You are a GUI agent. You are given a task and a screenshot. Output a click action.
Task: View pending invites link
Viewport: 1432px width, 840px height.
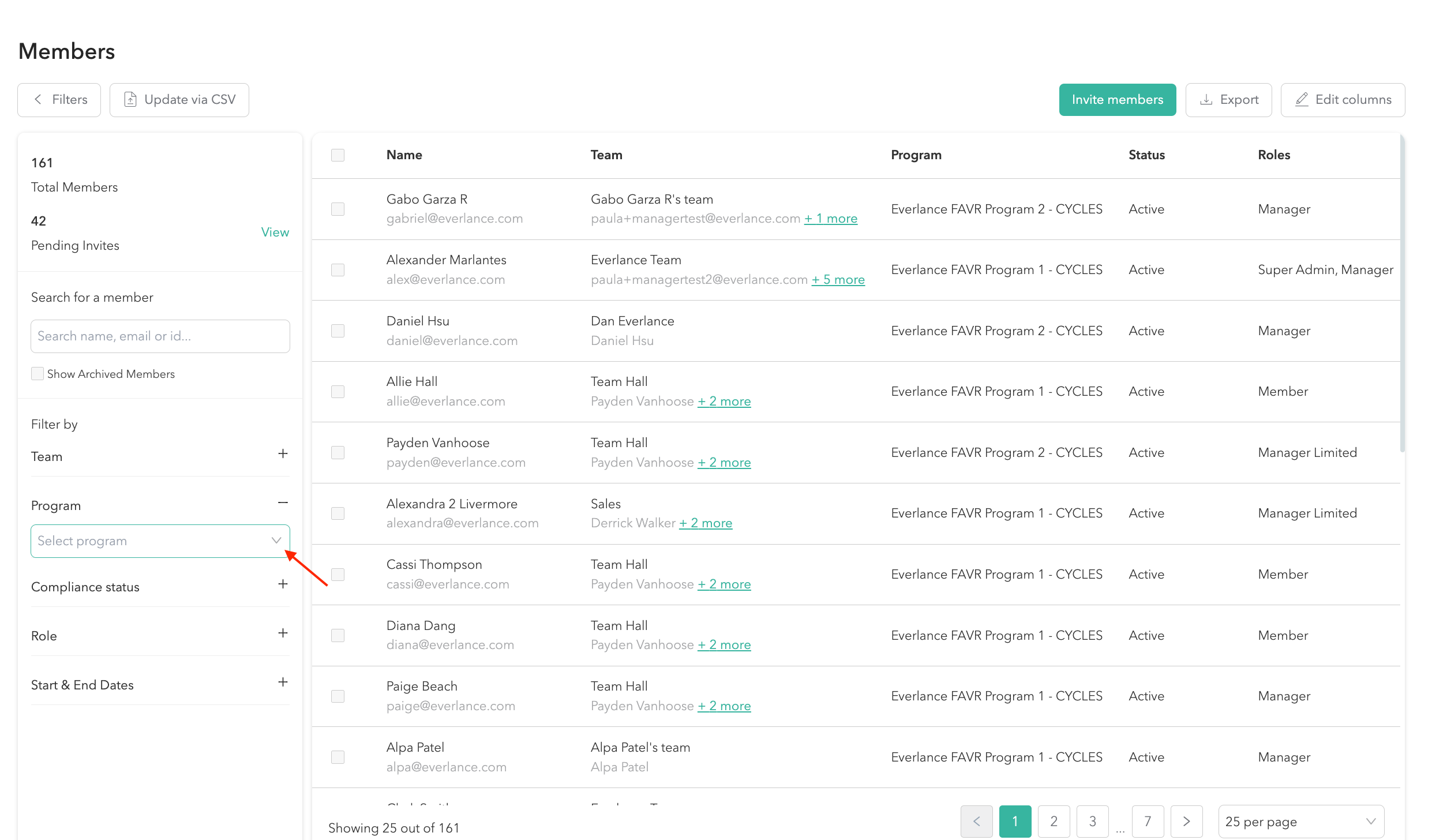pyautogui.click(x=275, y=232)
